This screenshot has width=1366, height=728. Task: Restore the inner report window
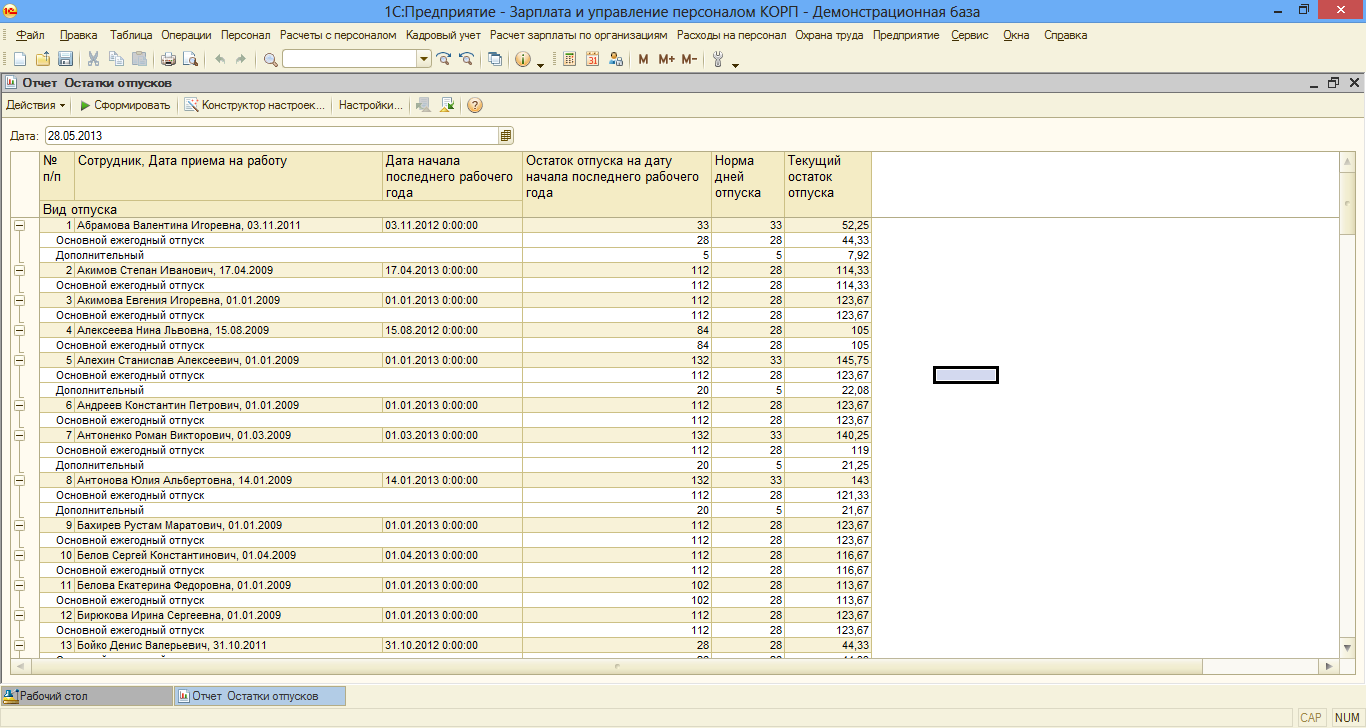point(1332,83)
